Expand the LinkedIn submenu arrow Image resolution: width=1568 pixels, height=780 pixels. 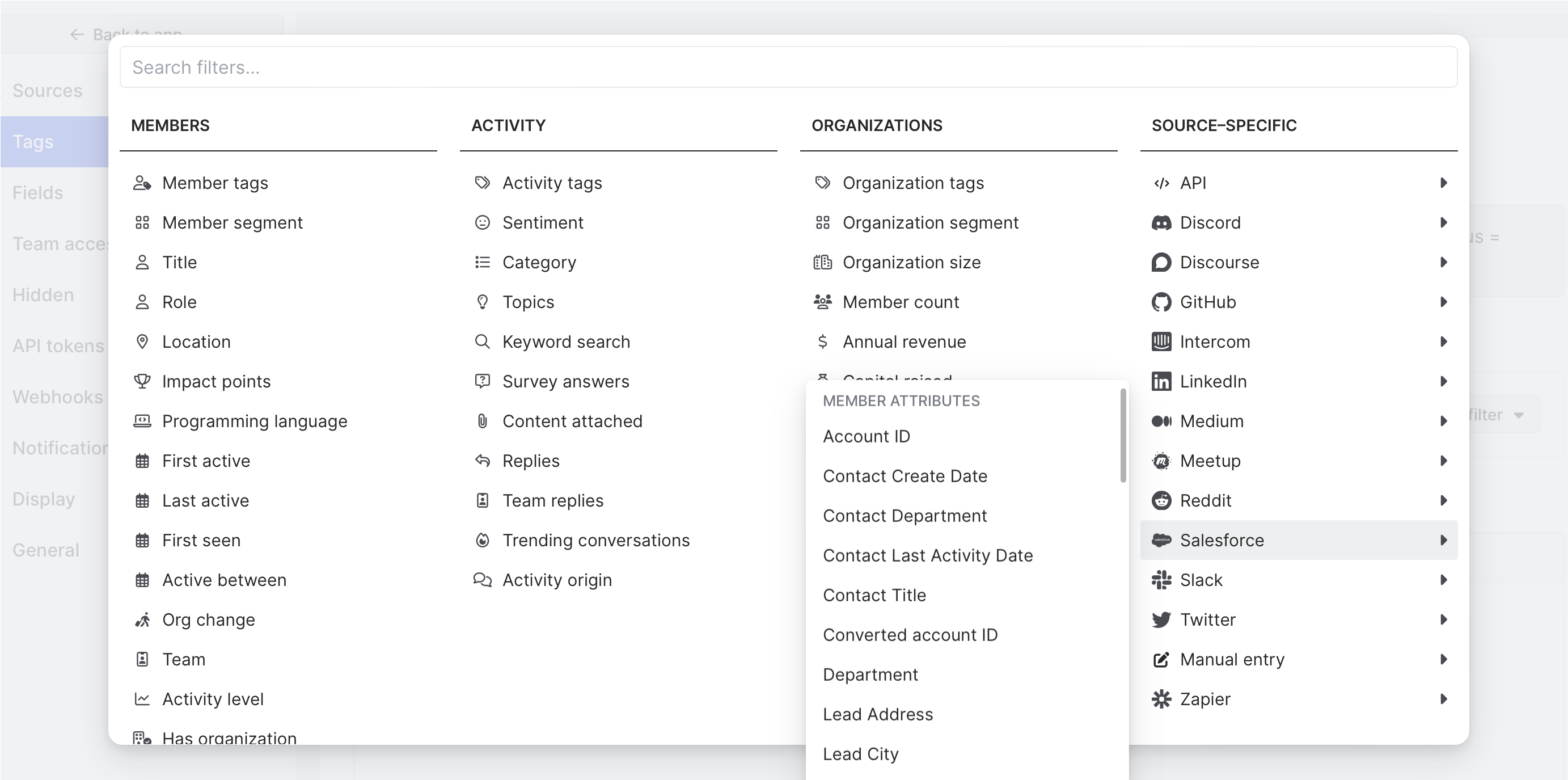1443,381
